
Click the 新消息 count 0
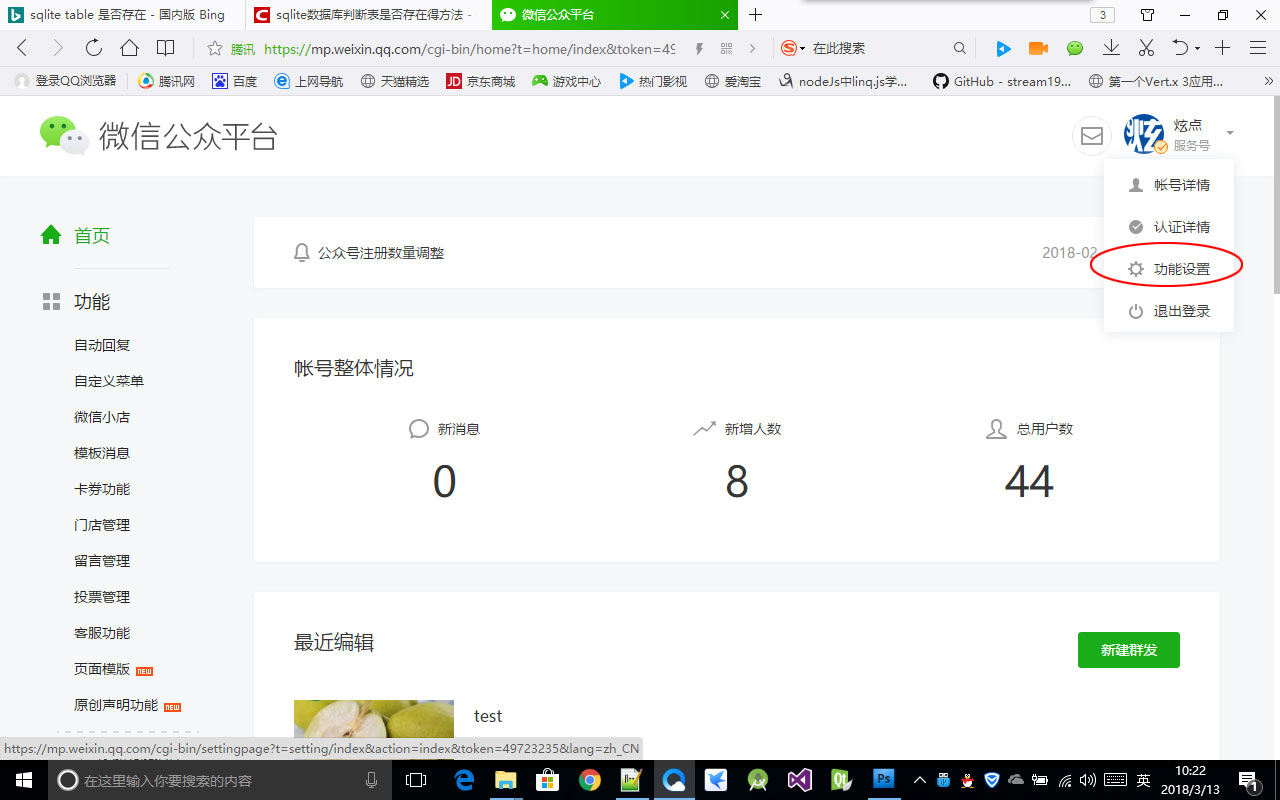[x=444, y=482]
